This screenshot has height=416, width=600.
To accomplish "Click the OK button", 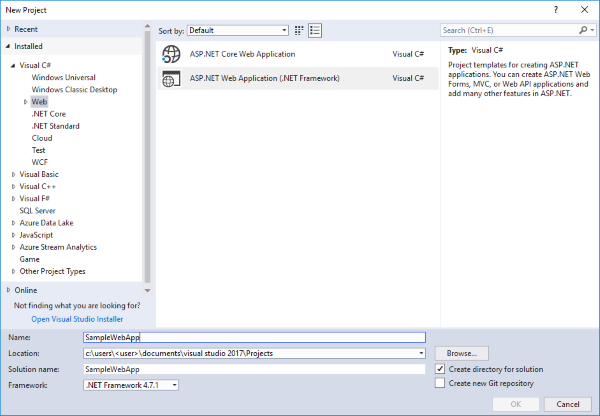I will 516,404.
